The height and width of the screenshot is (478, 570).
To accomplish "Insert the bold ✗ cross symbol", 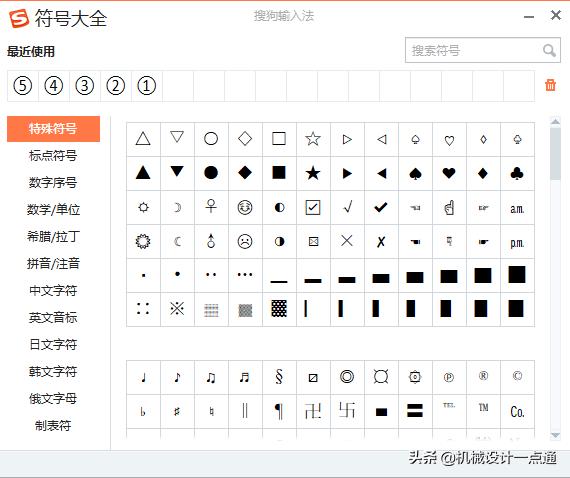I will point(381,241).
